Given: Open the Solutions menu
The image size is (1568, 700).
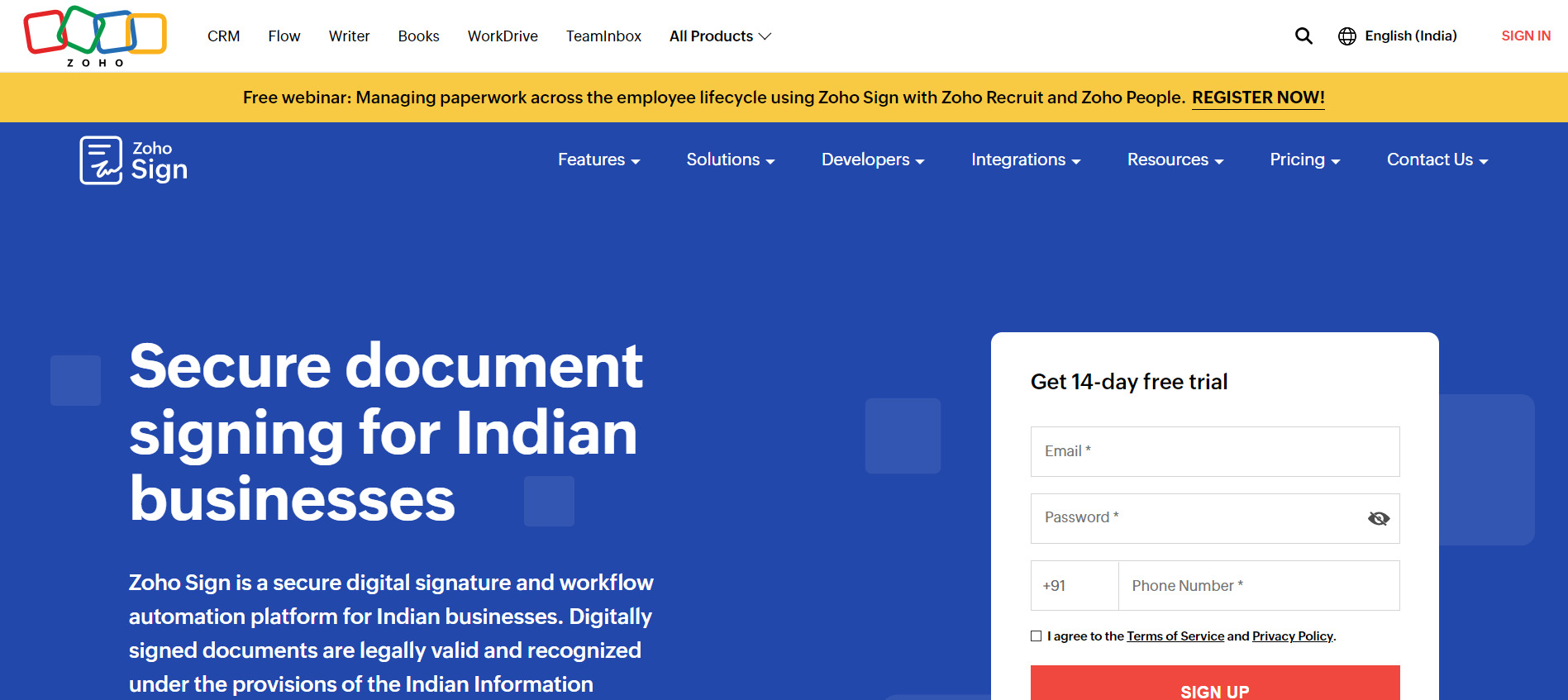Looking at the screenshot, I should pos(731,160).
